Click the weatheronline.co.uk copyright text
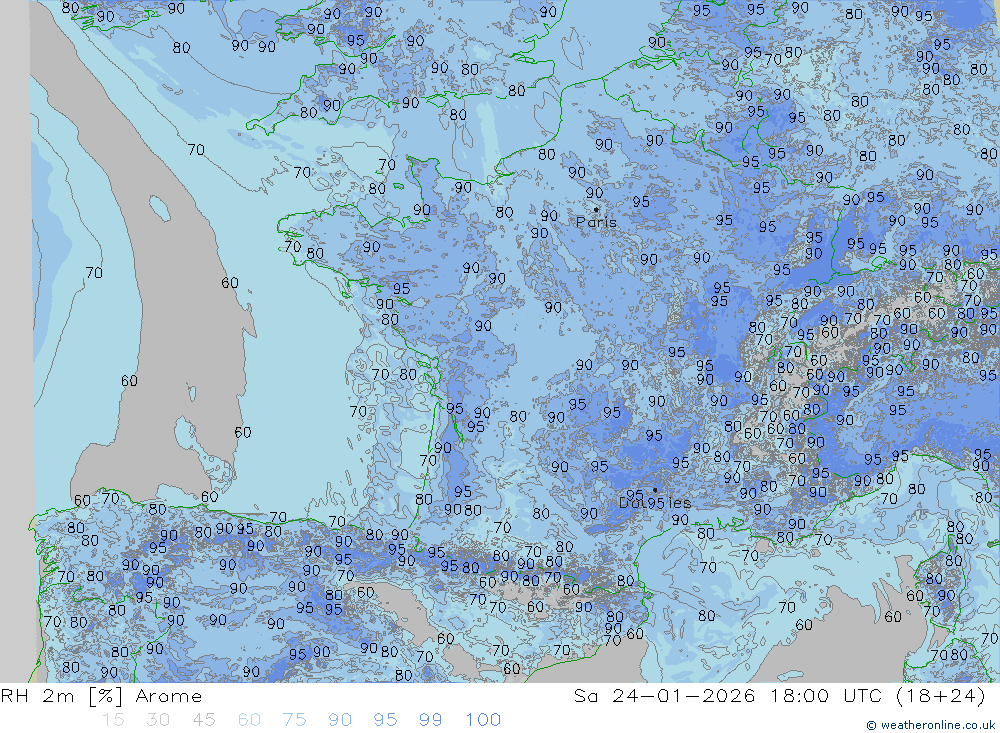The height and width of the screenshot is (733, 1000). coord(931,725)
